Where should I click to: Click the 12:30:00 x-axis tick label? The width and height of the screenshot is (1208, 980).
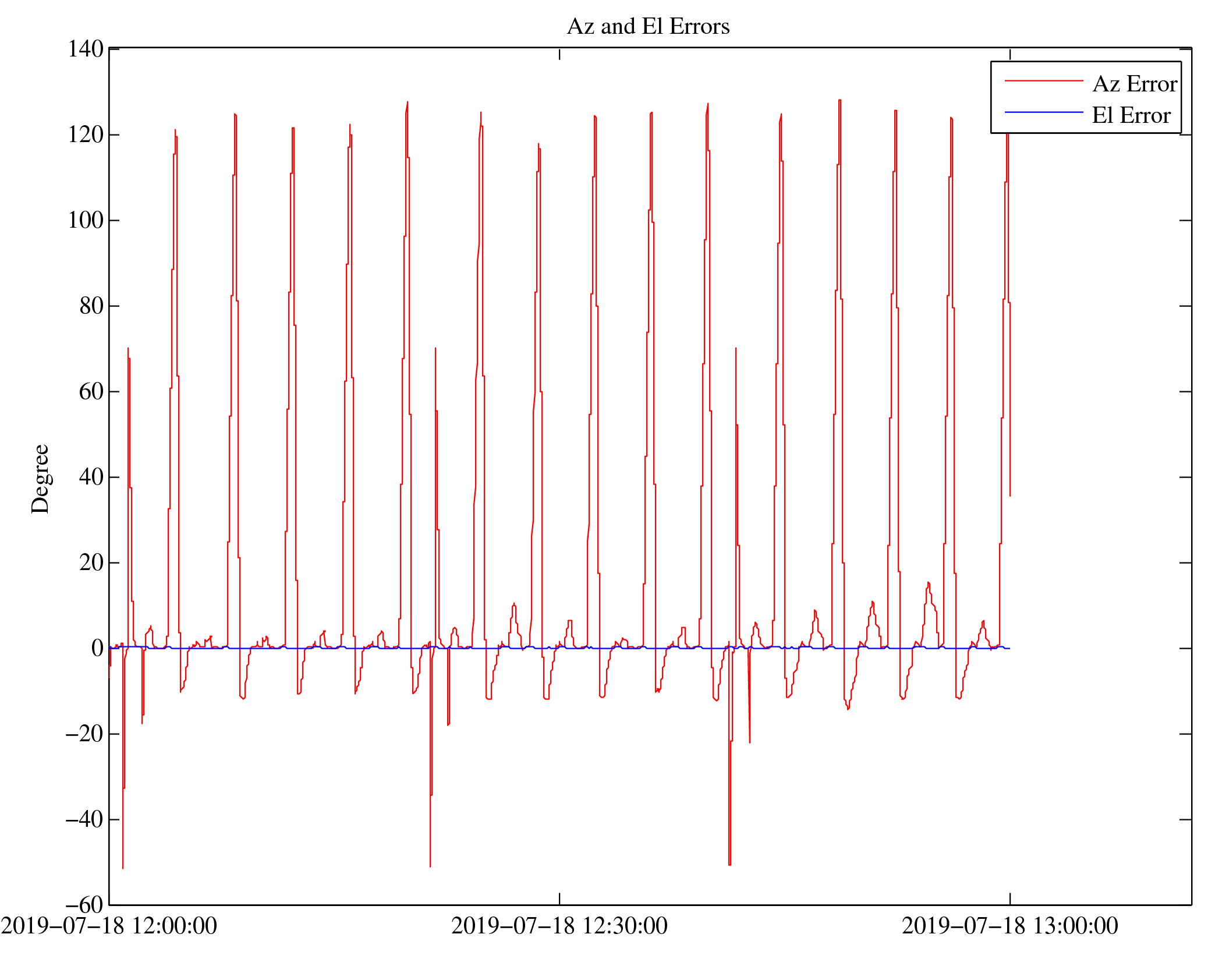click(559, 925)
